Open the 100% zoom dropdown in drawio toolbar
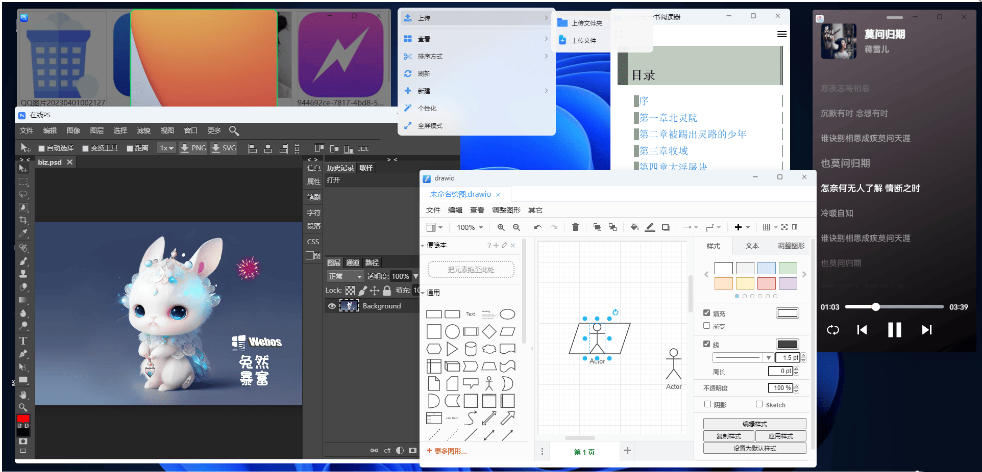This screenshot has width=982, height=472. pyautogui.click(x=470, y=227)
